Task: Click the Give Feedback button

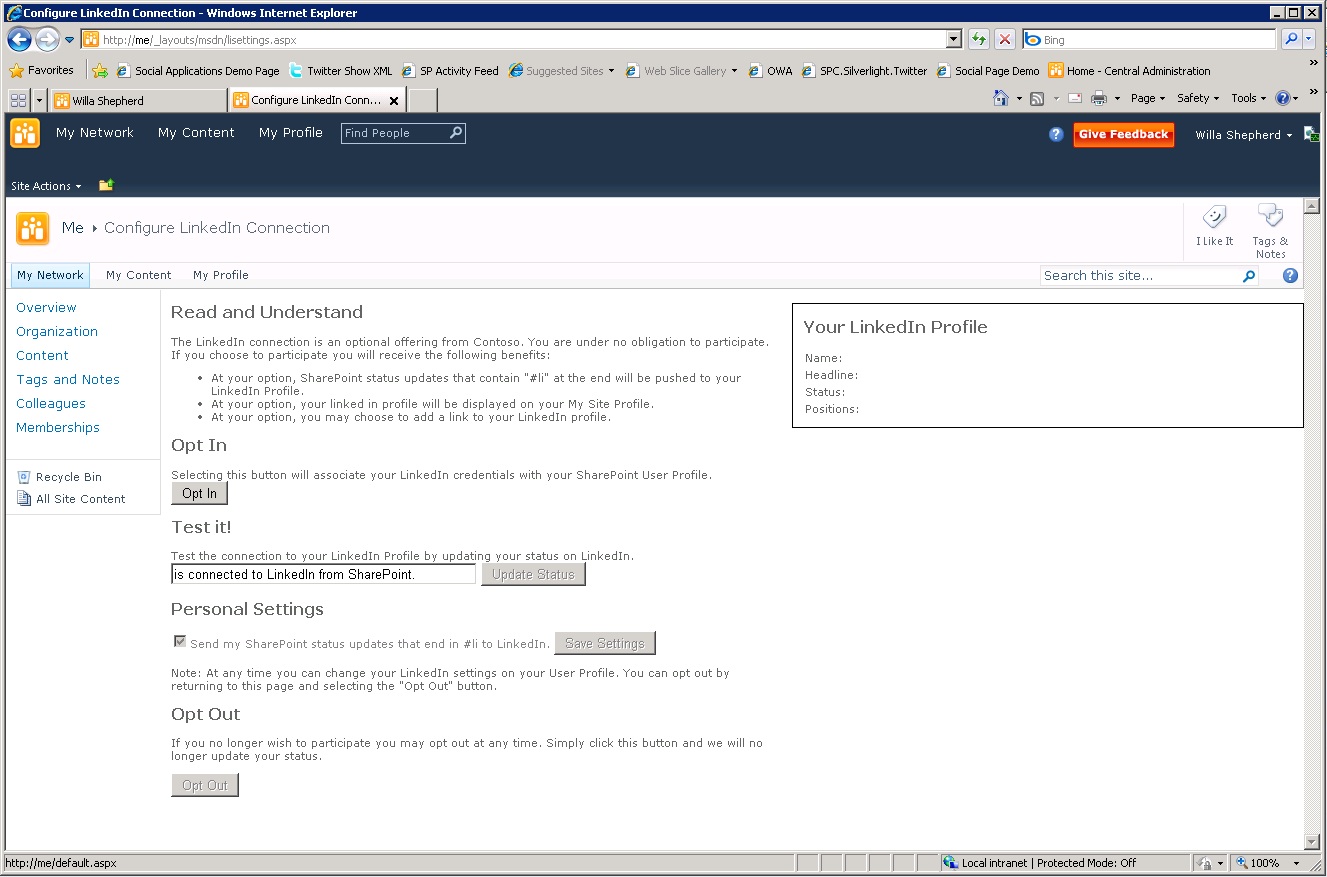Action: (1124, 134)
